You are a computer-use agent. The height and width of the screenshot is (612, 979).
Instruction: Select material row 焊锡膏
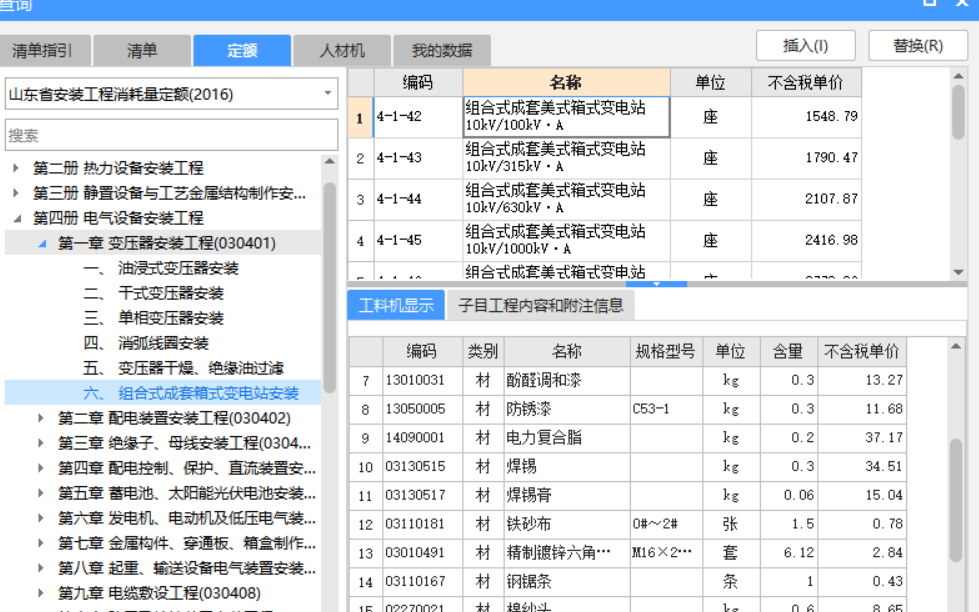(627, 495)
